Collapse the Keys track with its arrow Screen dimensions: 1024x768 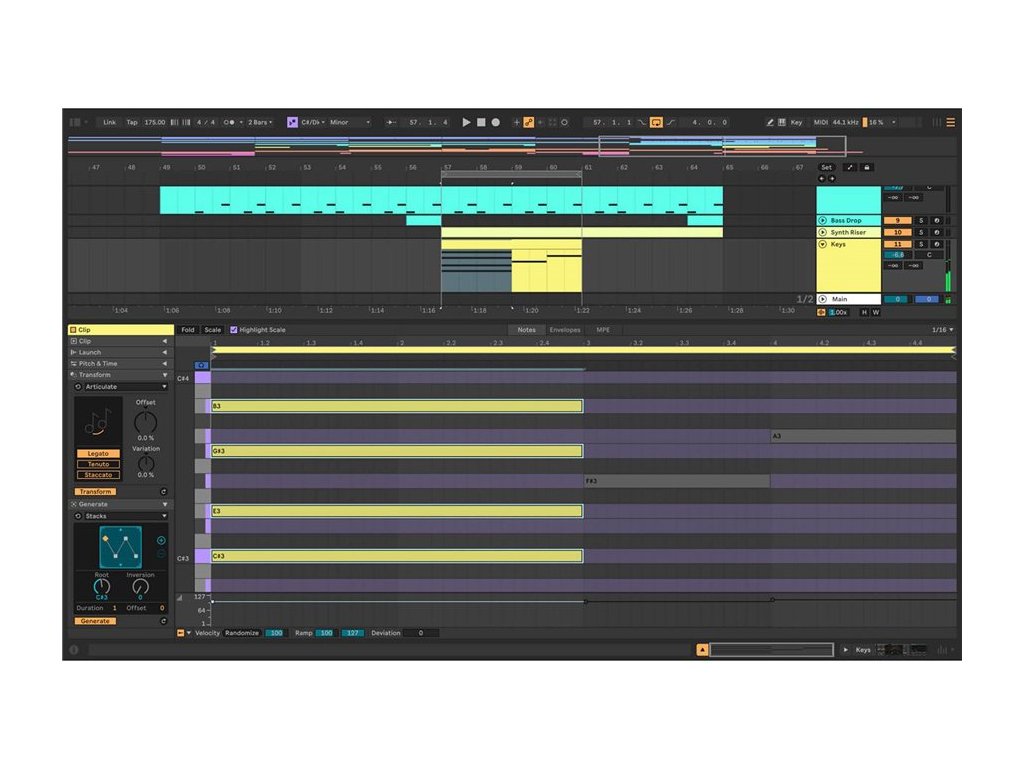coord(823,244)
